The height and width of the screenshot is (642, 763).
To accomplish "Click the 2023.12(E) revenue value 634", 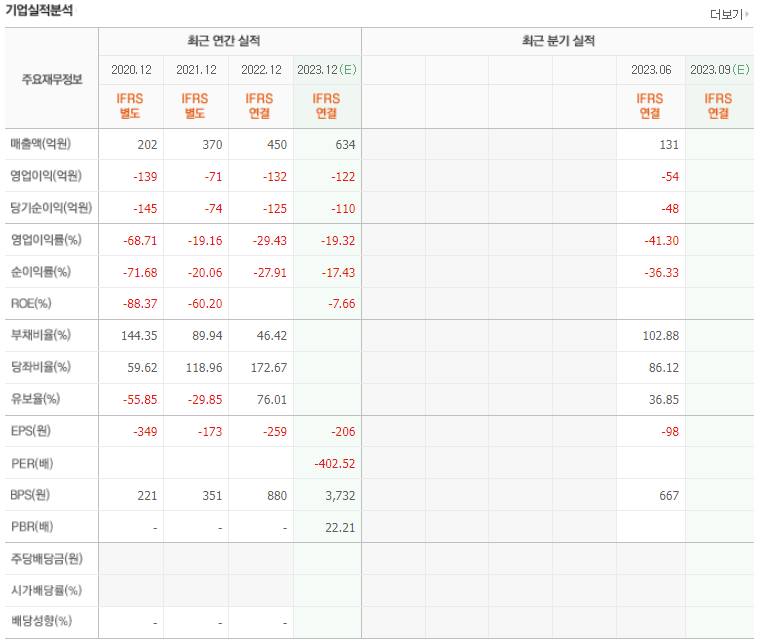I will tap(345, 145).
